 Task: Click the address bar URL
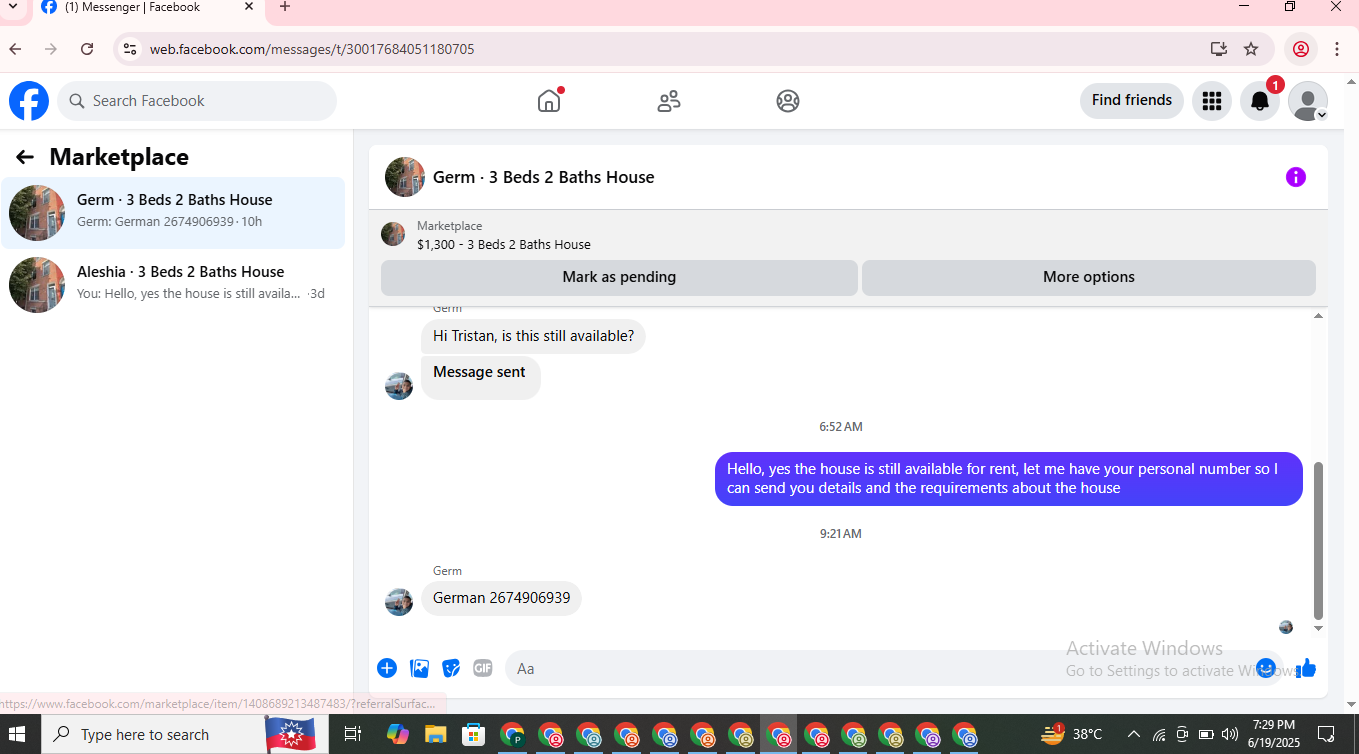tap(312, 49)
